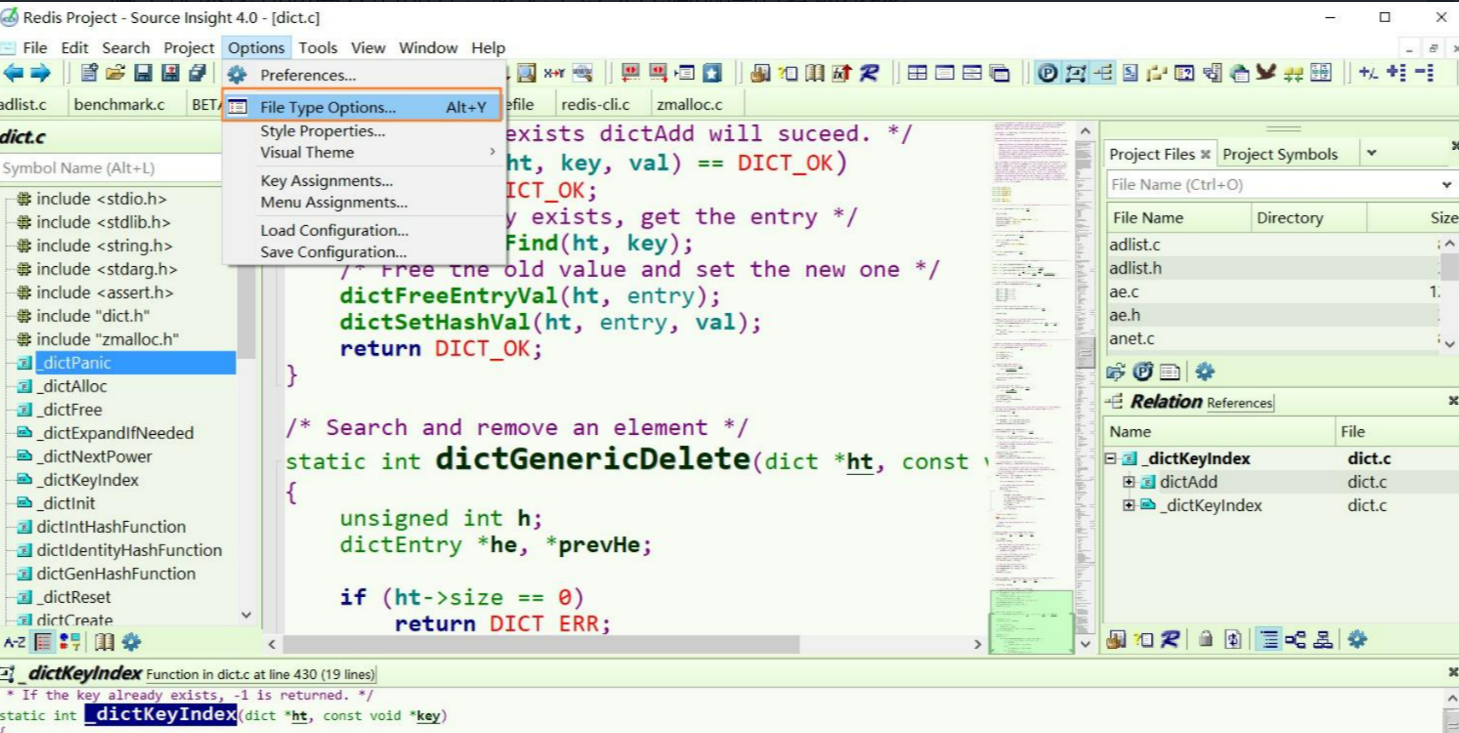Click the book browse symbols toolbar icon

click(x=815, y=73)
